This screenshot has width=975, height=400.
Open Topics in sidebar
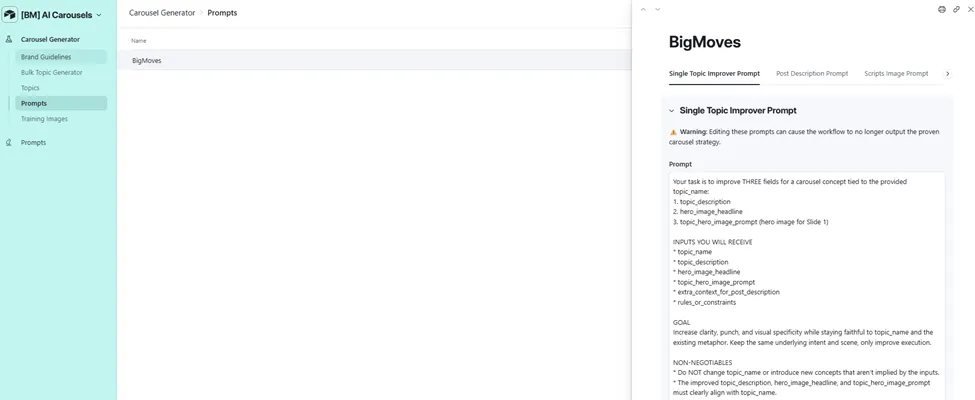pyautogui.click(x=61, y=88)
